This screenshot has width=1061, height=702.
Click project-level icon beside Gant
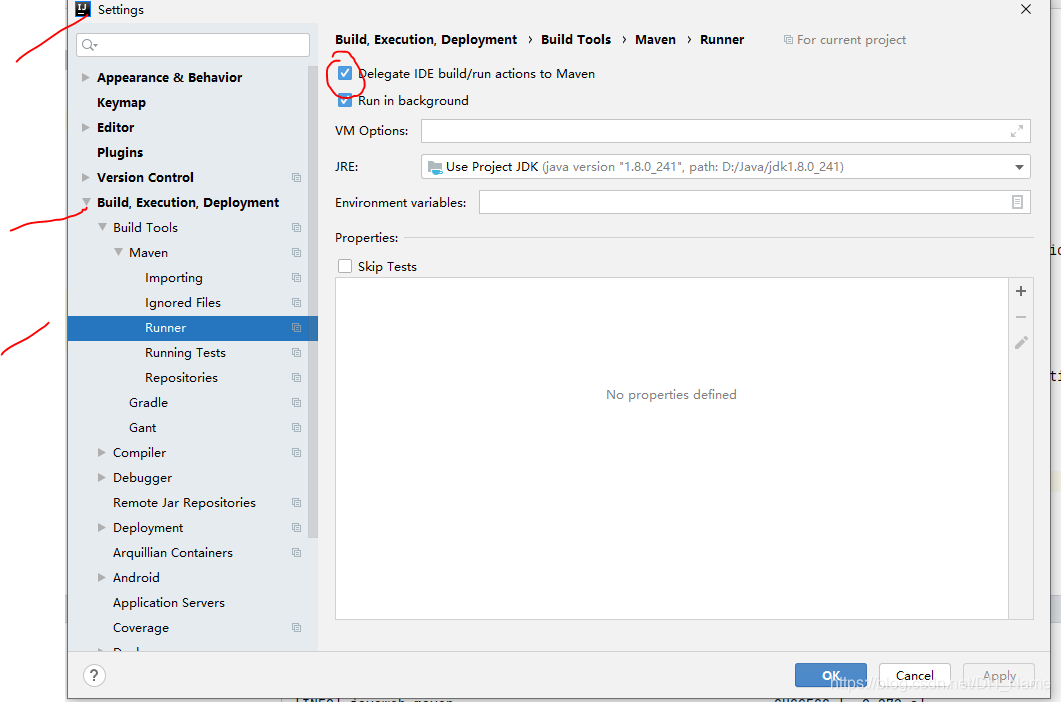pos(296,428)
